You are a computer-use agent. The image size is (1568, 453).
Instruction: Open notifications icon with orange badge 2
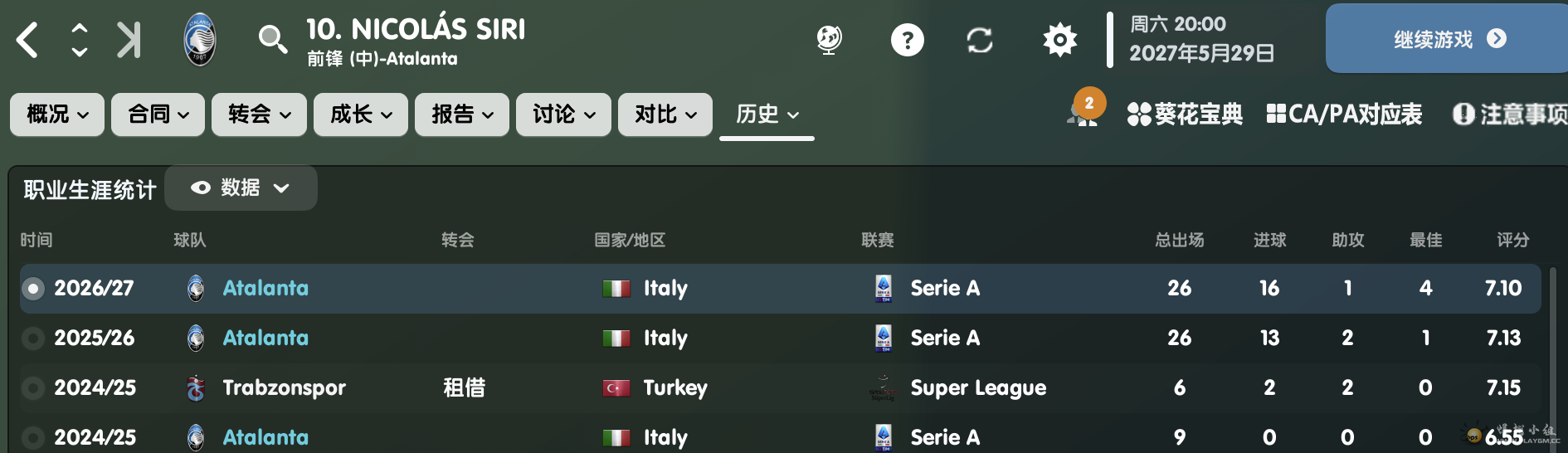click(1083, 109)
